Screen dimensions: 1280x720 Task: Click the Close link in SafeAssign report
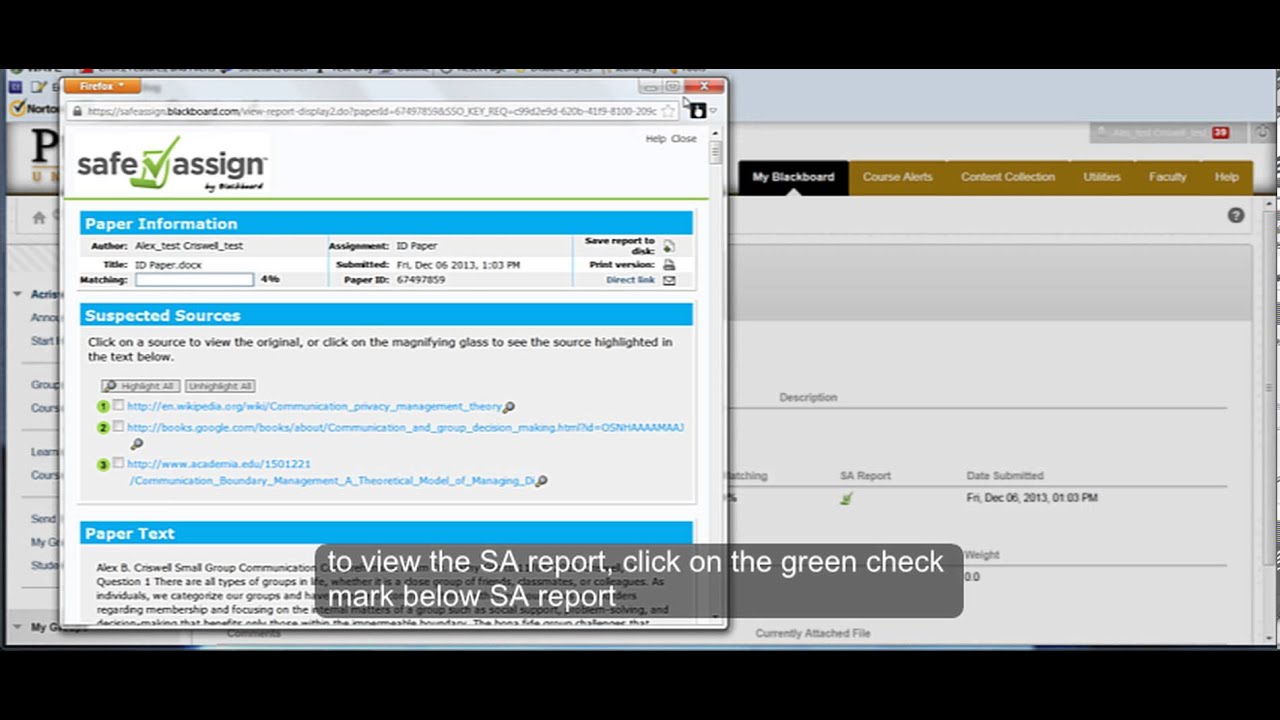point(684,139)
